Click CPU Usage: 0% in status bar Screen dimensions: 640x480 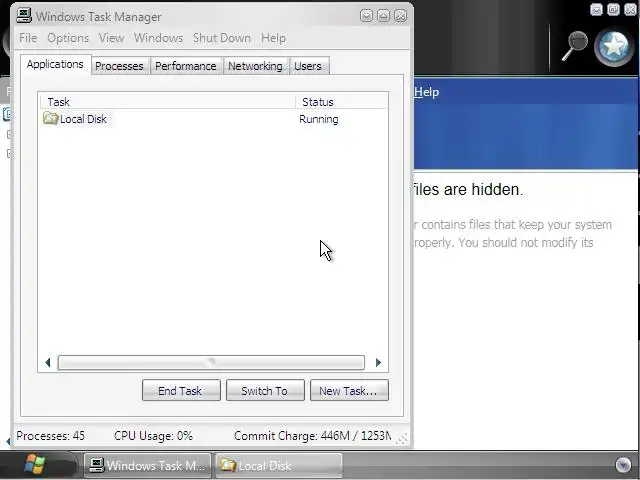point(153,436)
